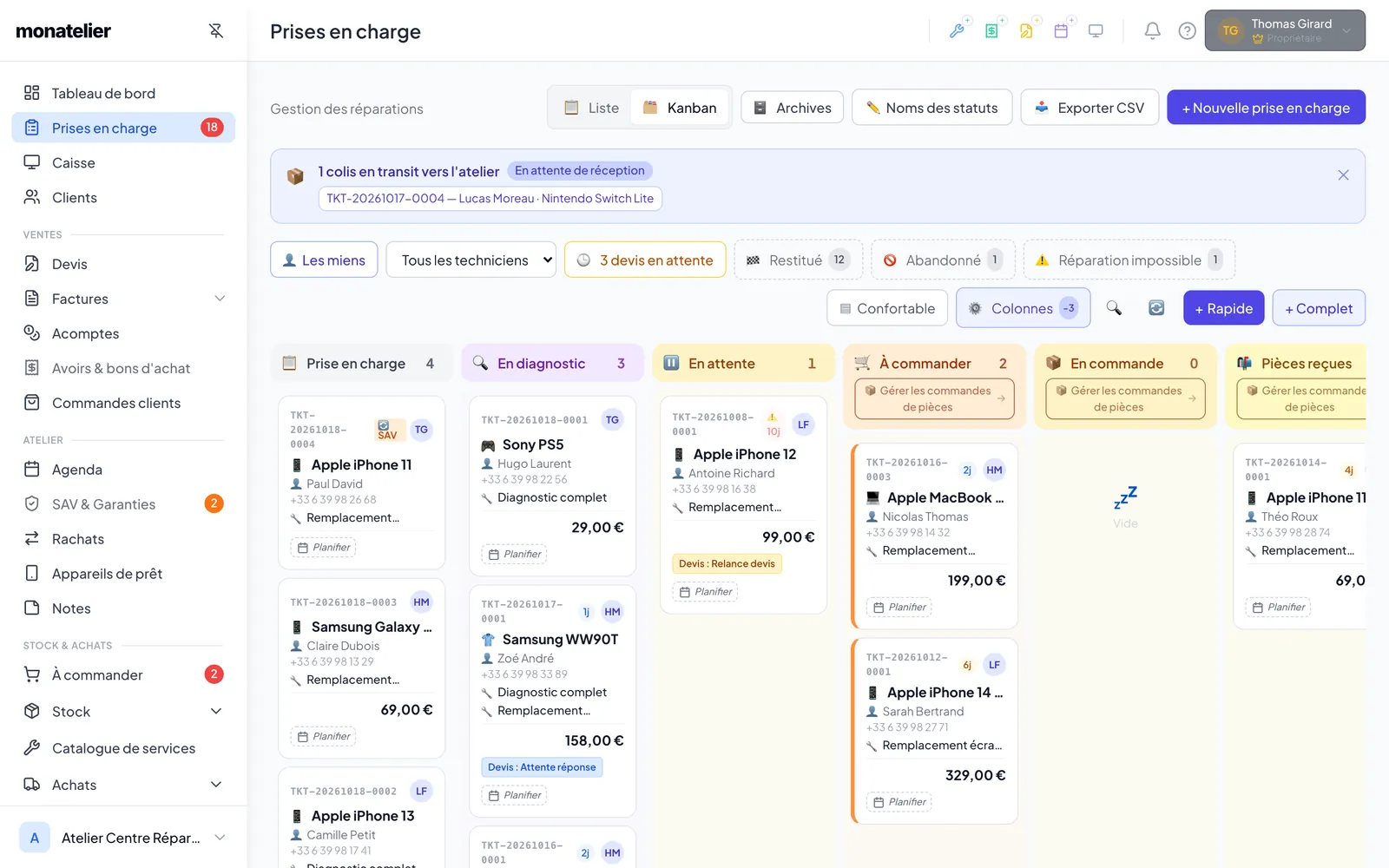Viewport: 1389px width, 868px height.
Task: Show the Réparation impossible column
Action: (x=1129, y=260)
